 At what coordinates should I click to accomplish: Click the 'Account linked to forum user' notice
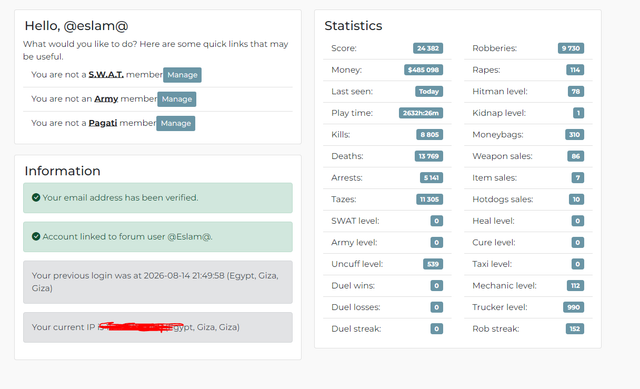[x=158, y=237]
